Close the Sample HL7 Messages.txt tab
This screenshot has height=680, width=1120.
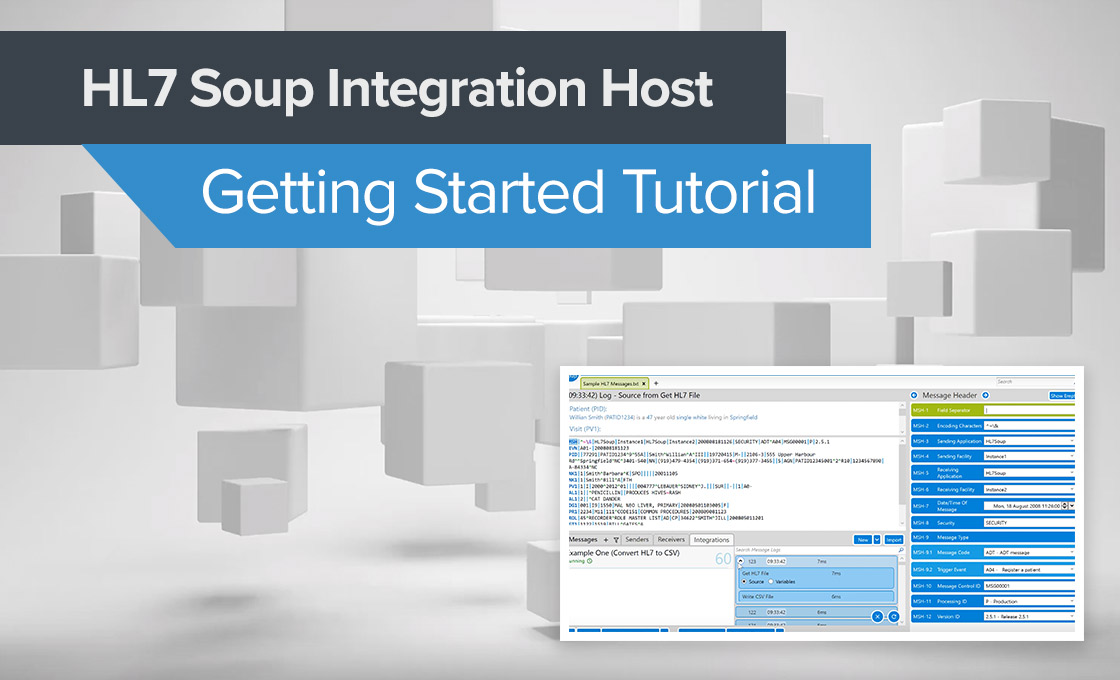tap(644, 384)
